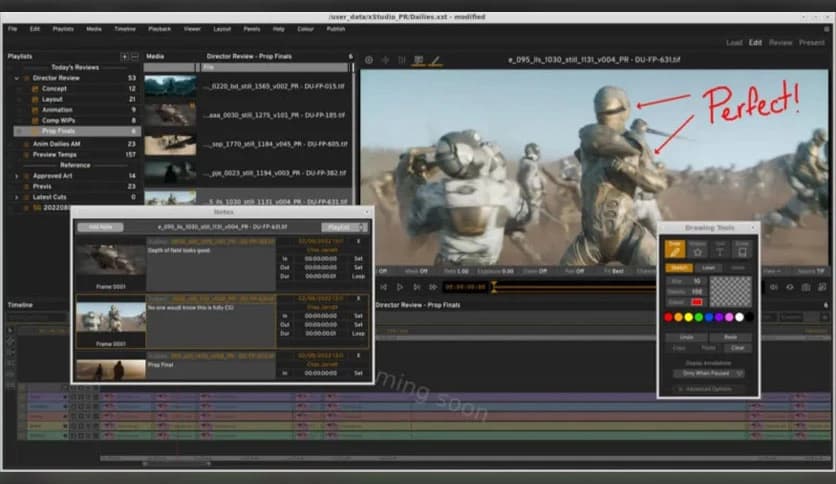Click the Undo button in Drawing Tools
Screen dimensions: 836x484
[x=687, y=337]
